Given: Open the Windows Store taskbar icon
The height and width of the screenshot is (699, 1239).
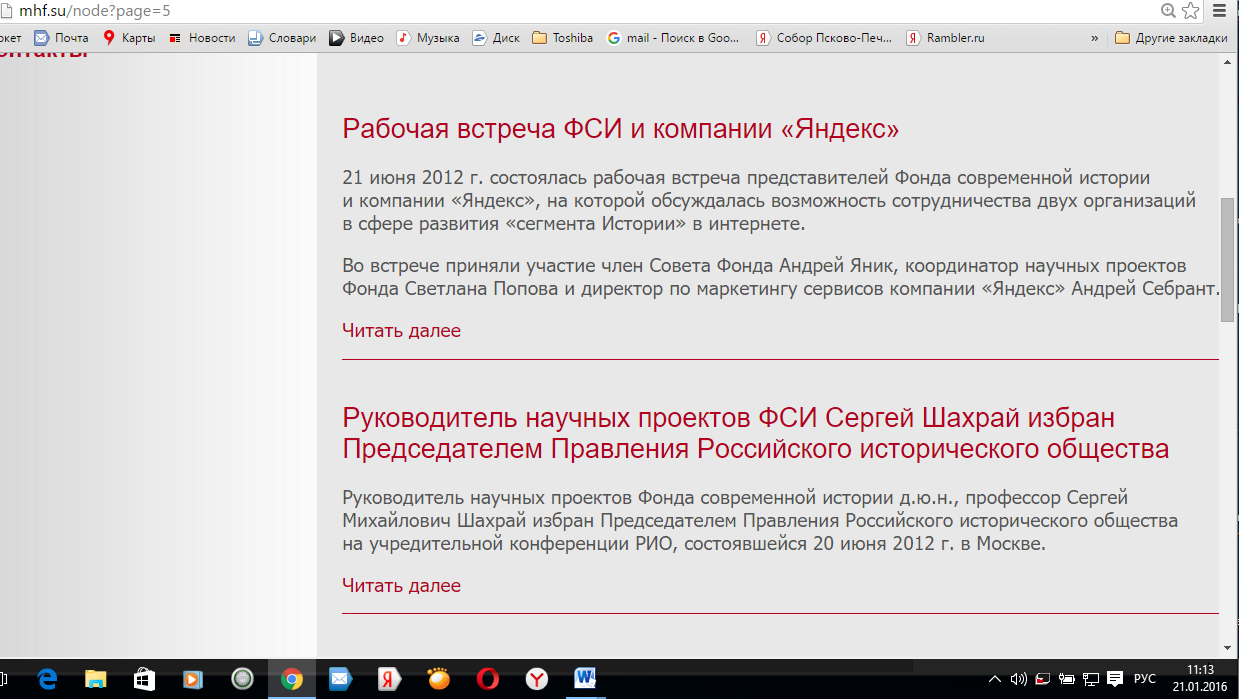Looking at the screenshot, I should pyautogui.click(x=144, y=679).
